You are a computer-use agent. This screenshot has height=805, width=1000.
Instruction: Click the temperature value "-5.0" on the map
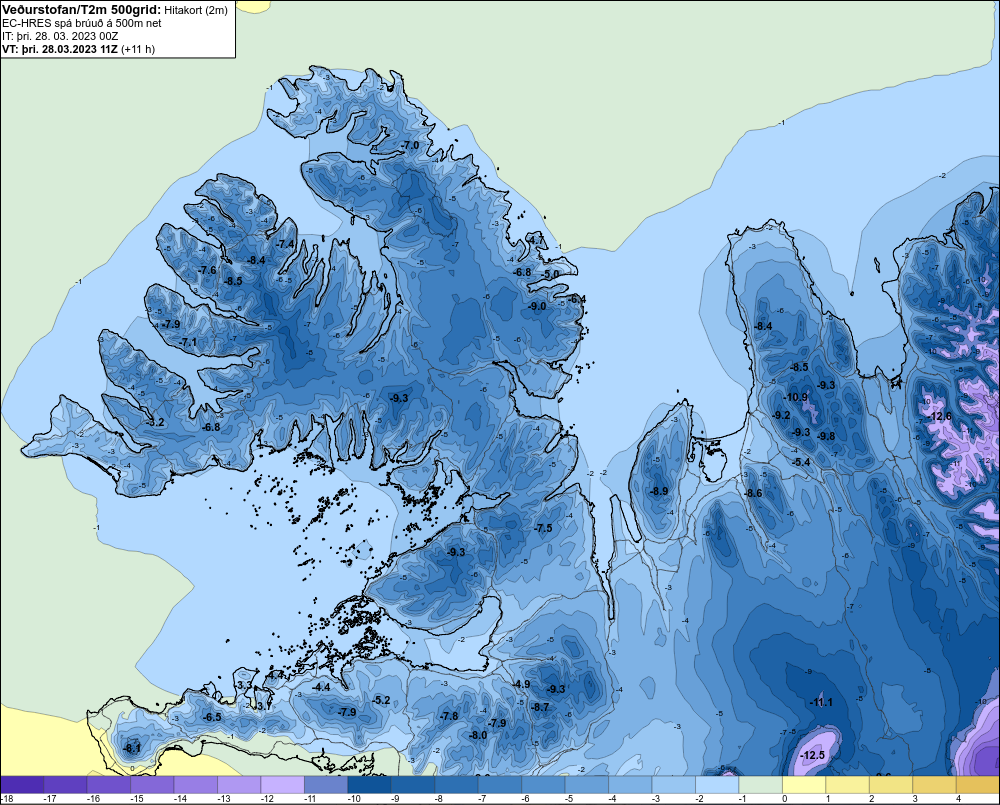point(550,274)
